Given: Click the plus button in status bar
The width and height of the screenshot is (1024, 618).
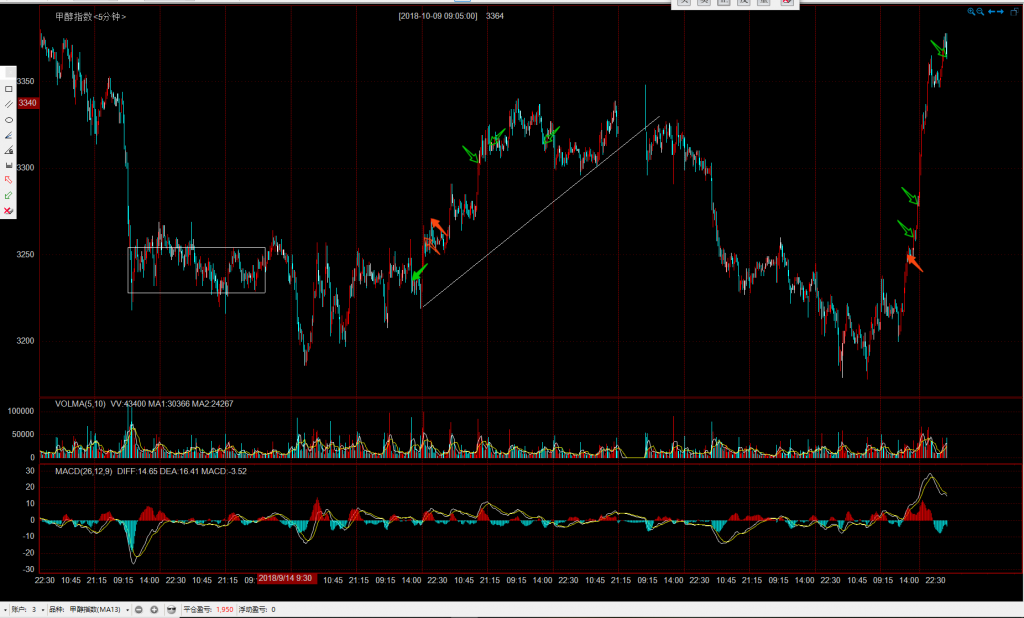Looking at the screenshot, I should 154,609.
